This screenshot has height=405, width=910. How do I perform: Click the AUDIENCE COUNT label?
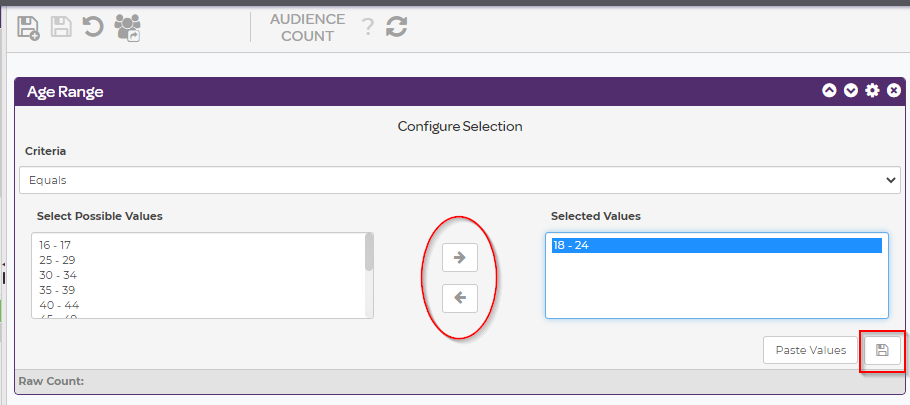point(307,27)
